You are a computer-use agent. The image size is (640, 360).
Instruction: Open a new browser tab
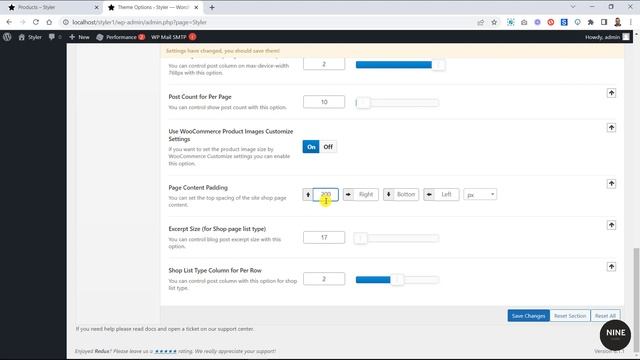click(x=212, y=7)
